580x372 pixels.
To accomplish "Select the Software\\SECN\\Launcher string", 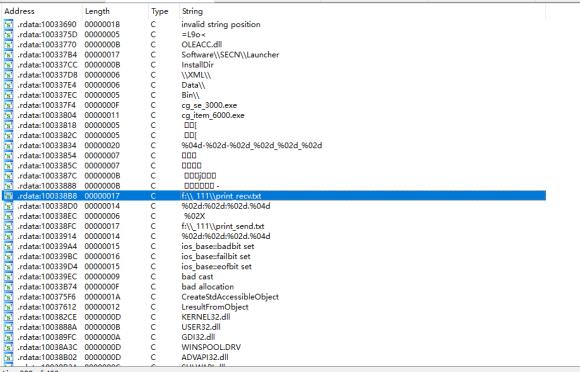I will click(230, 55).
